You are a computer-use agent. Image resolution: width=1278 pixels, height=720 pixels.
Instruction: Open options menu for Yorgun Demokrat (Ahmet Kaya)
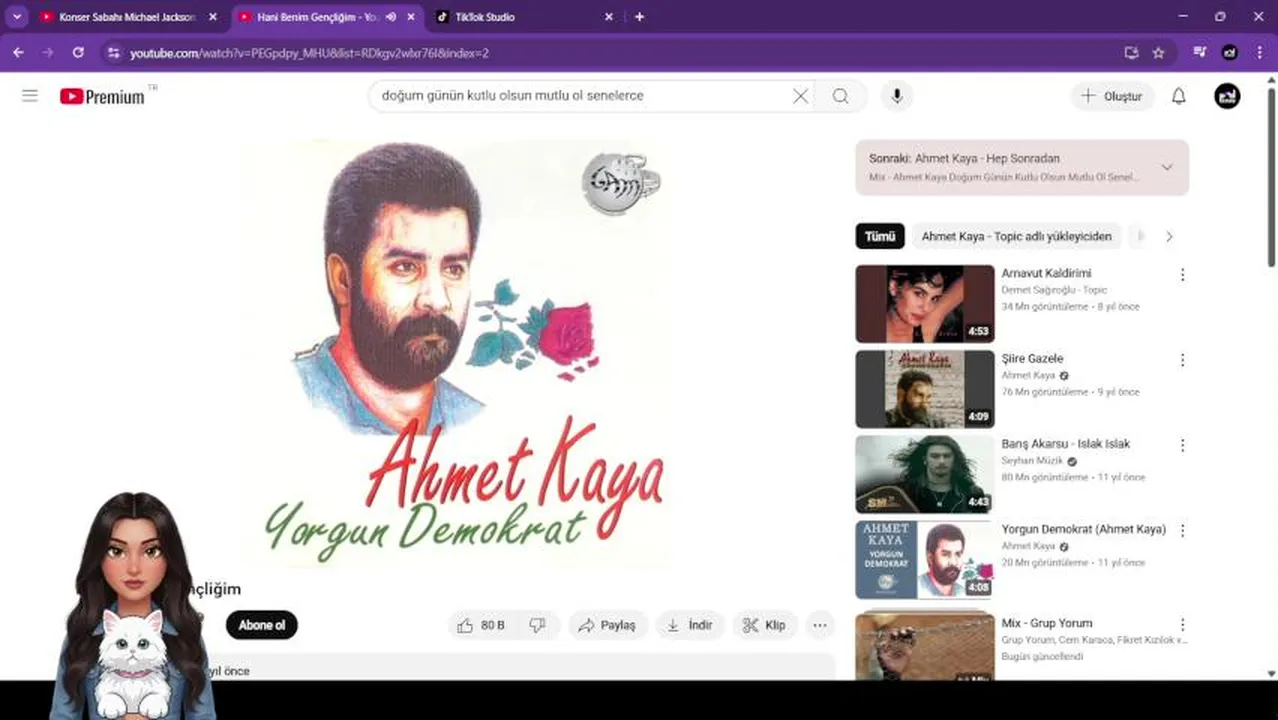pyautogui.click(x=1182, y=530)
